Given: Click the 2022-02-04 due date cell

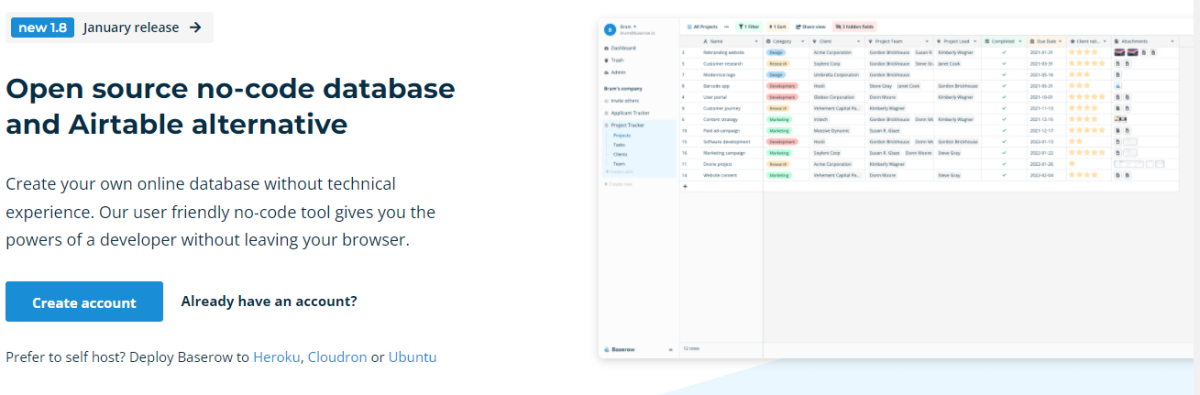Looking at the screenshot, I should coord(1041,175).
